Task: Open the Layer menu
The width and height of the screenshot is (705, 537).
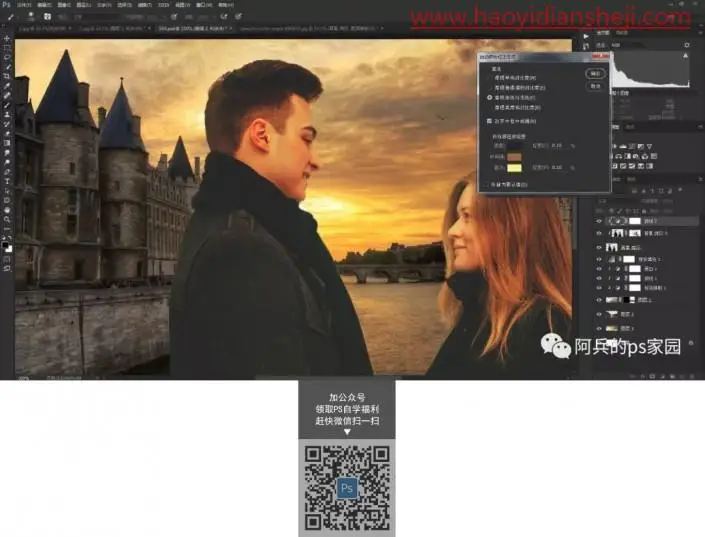Action: click(x=84, y=5)
